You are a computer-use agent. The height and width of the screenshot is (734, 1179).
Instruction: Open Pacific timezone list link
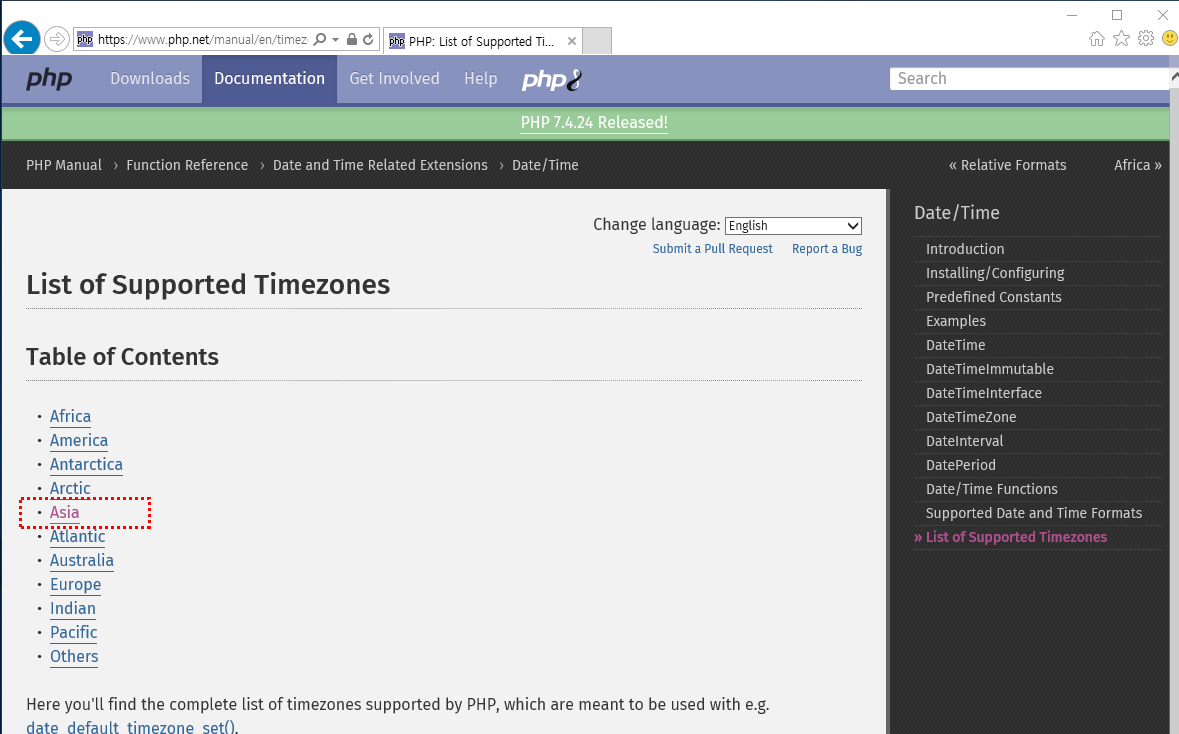click(74, 633)
